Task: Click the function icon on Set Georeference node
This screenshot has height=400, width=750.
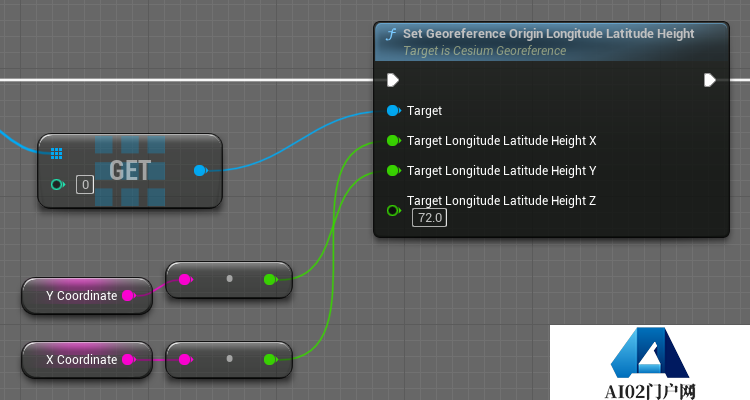Action: pyautogui.click(x=391, y=35)
